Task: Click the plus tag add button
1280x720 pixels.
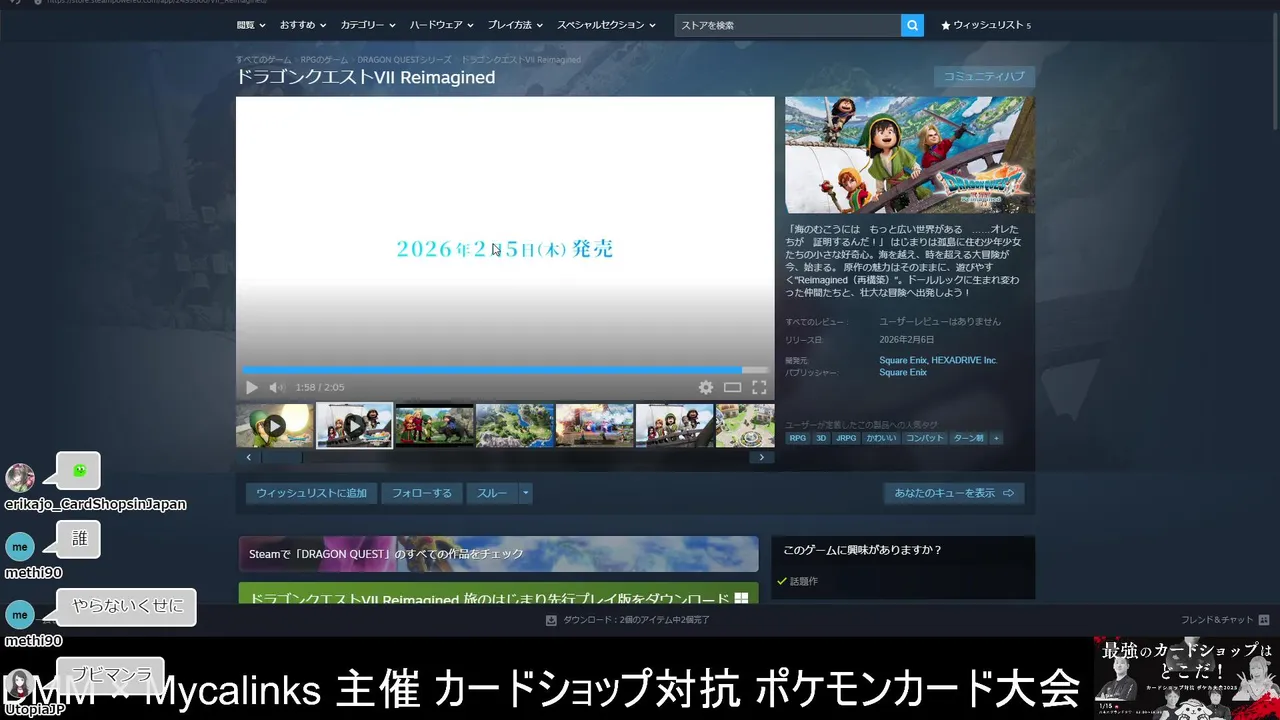Action: [996, 438]
